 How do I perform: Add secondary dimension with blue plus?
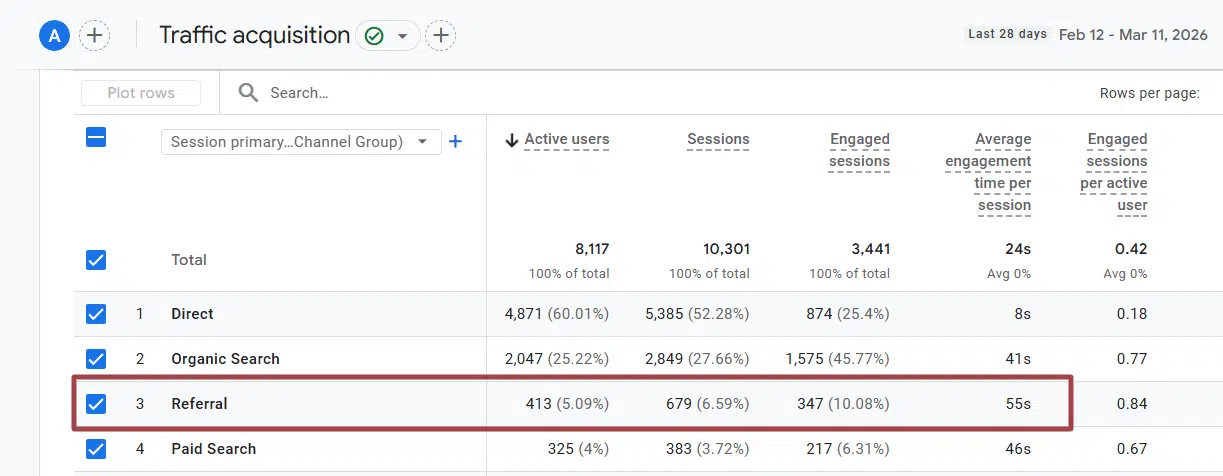[x=455, y=142]
